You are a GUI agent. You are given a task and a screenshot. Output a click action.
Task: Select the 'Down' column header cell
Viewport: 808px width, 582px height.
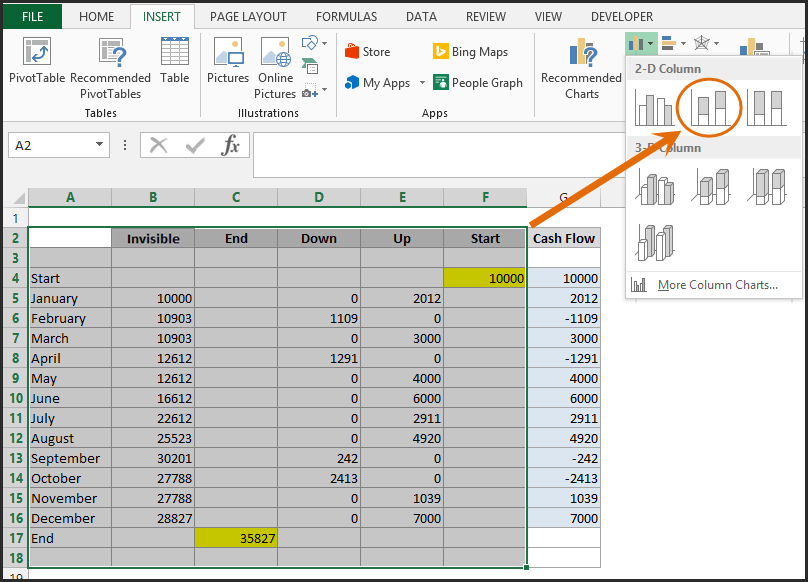click(319, 239)
